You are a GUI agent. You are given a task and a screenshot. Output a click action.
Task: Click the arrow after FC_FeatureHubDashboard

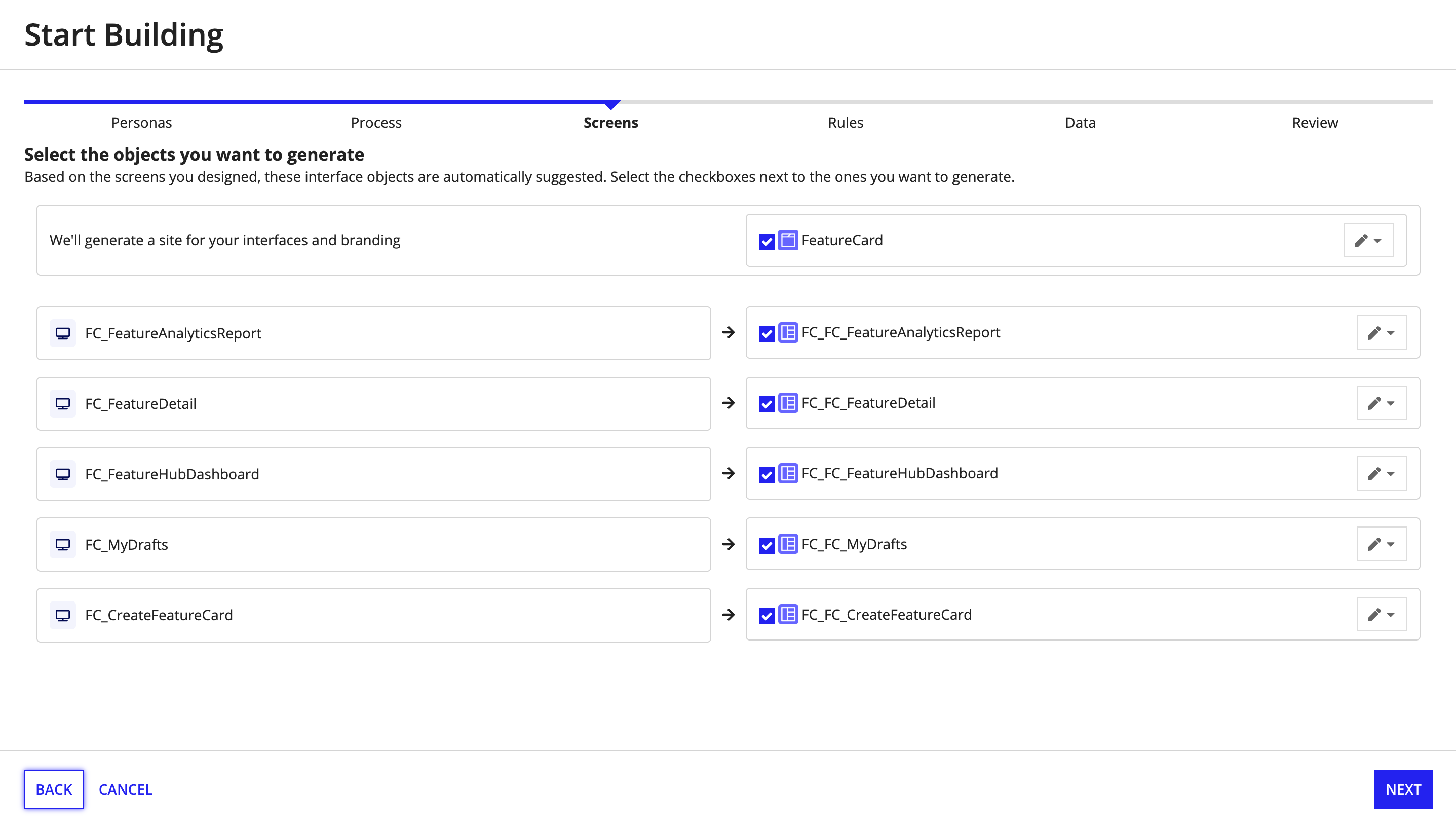(x=729, y=474)
